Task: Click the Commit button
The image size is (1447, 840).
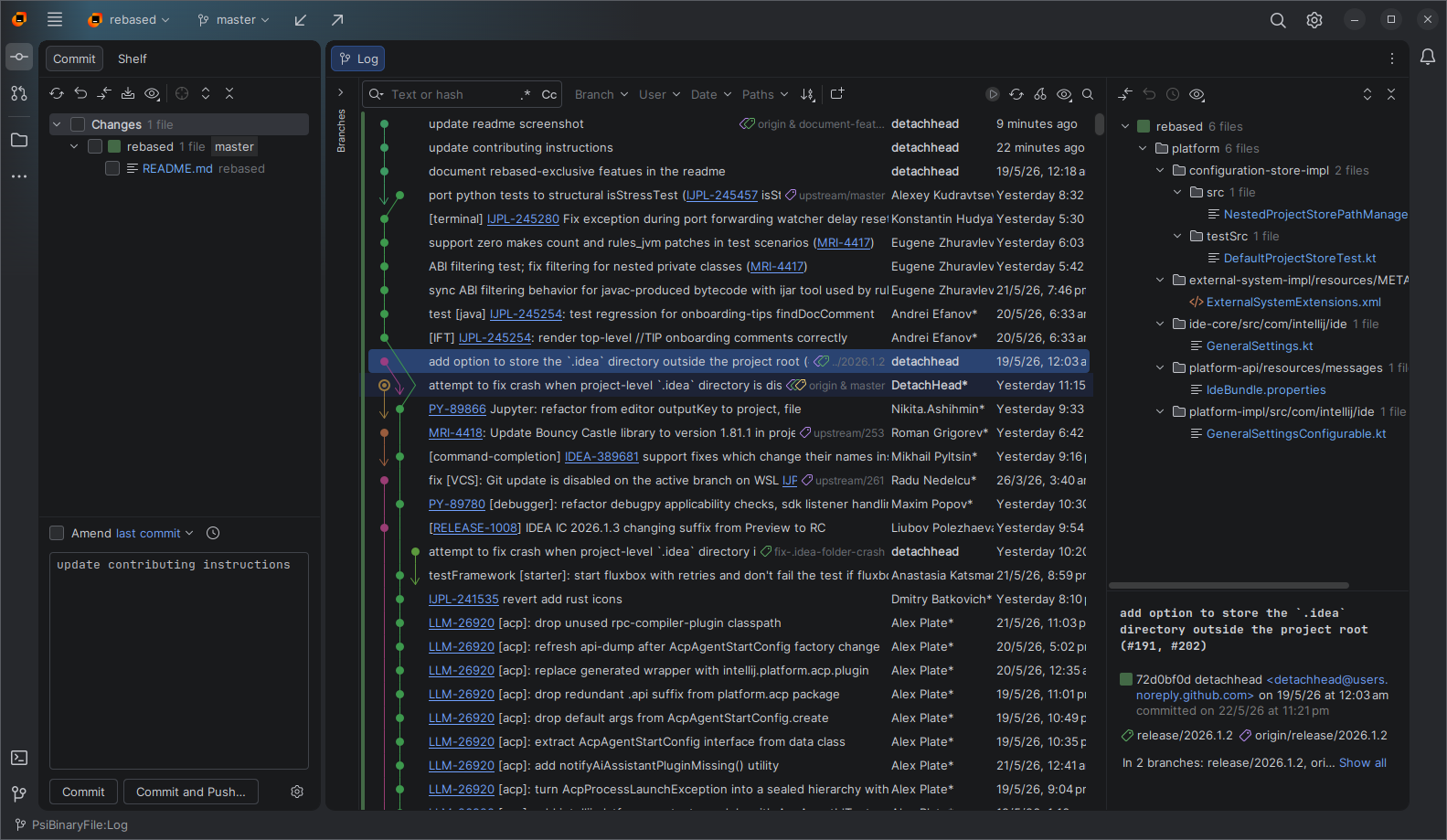Action: tap(83, 792)
